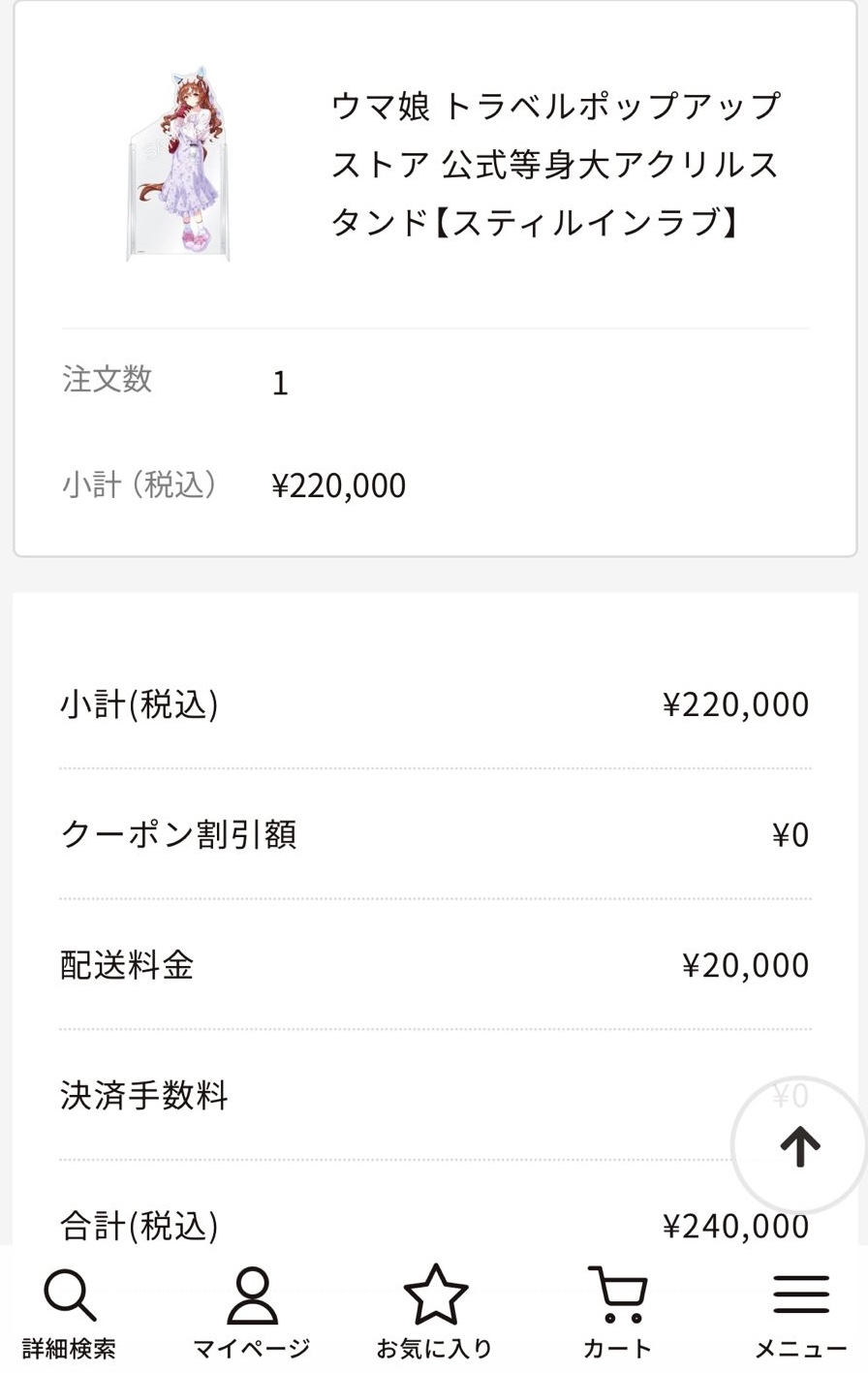Click the 決済手数料 row label
Image resolution: width=868 pixels, height=1373 pixels.
(x=144, y=1095)
